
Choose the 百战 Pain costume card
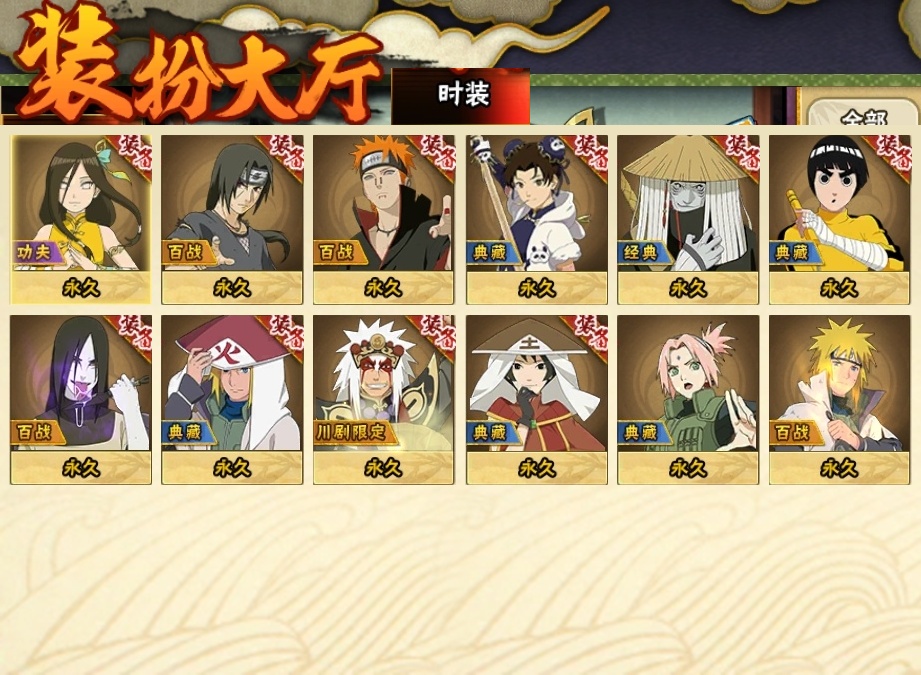coord(384,219)
